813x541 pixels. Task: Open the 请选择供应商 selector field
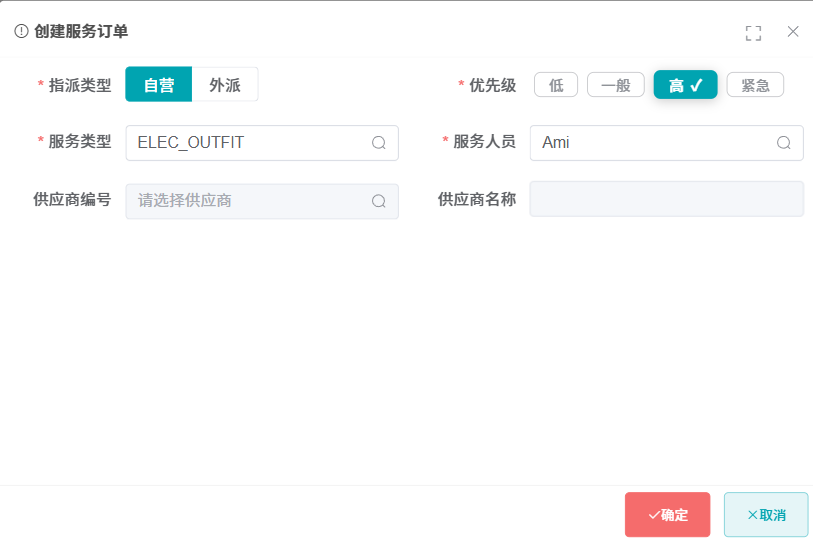click(x=248, y=201)
